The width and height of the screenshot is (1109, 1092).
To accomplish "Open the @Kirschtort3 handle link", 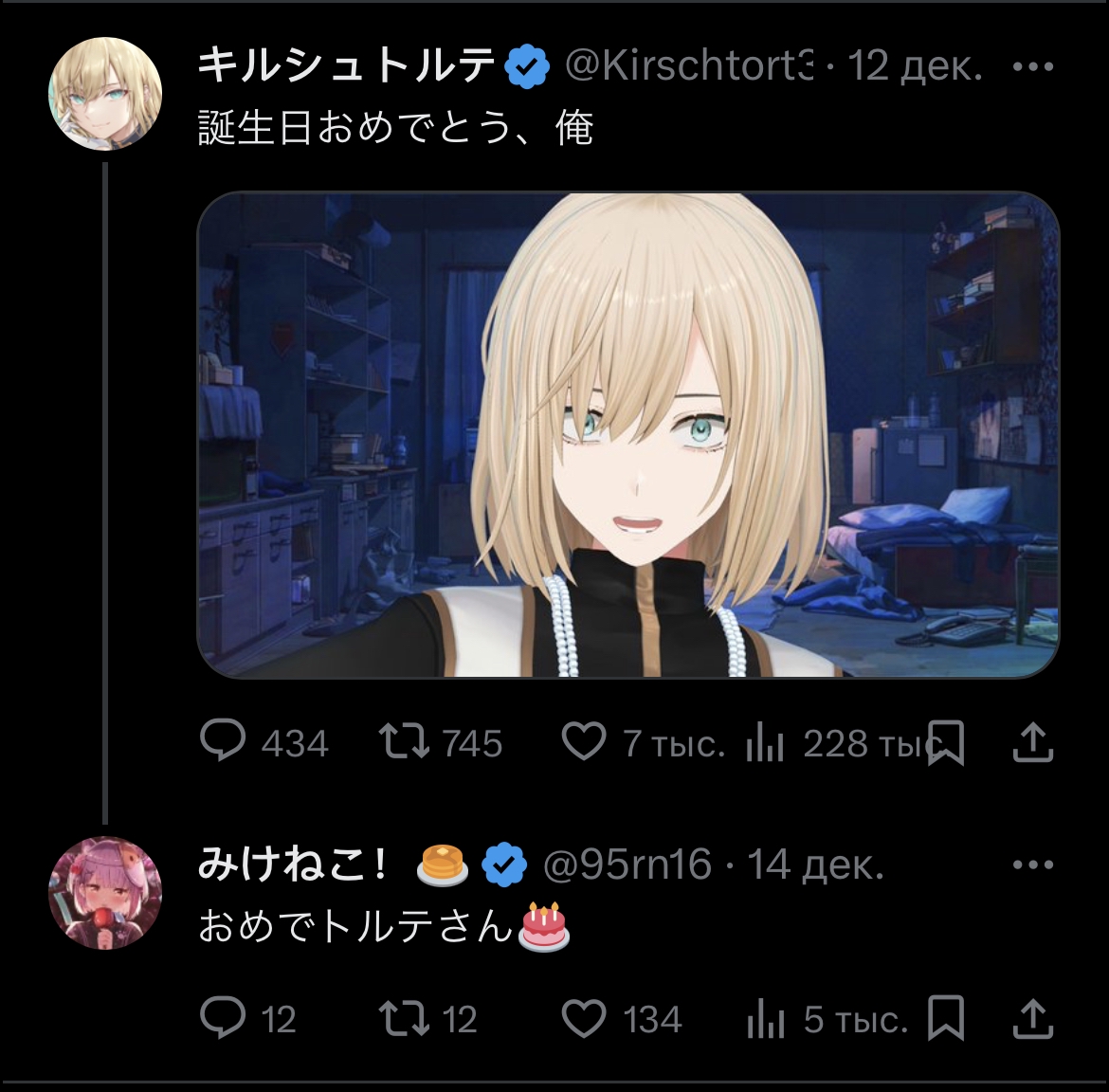I will tap(689, 65).
